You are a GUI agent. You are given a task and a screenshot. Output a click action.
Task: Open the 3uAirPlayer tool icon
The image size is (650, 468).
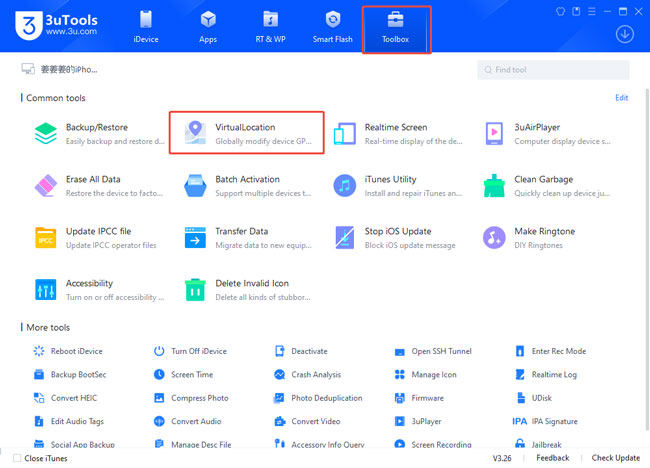click(x=494, y=133)
